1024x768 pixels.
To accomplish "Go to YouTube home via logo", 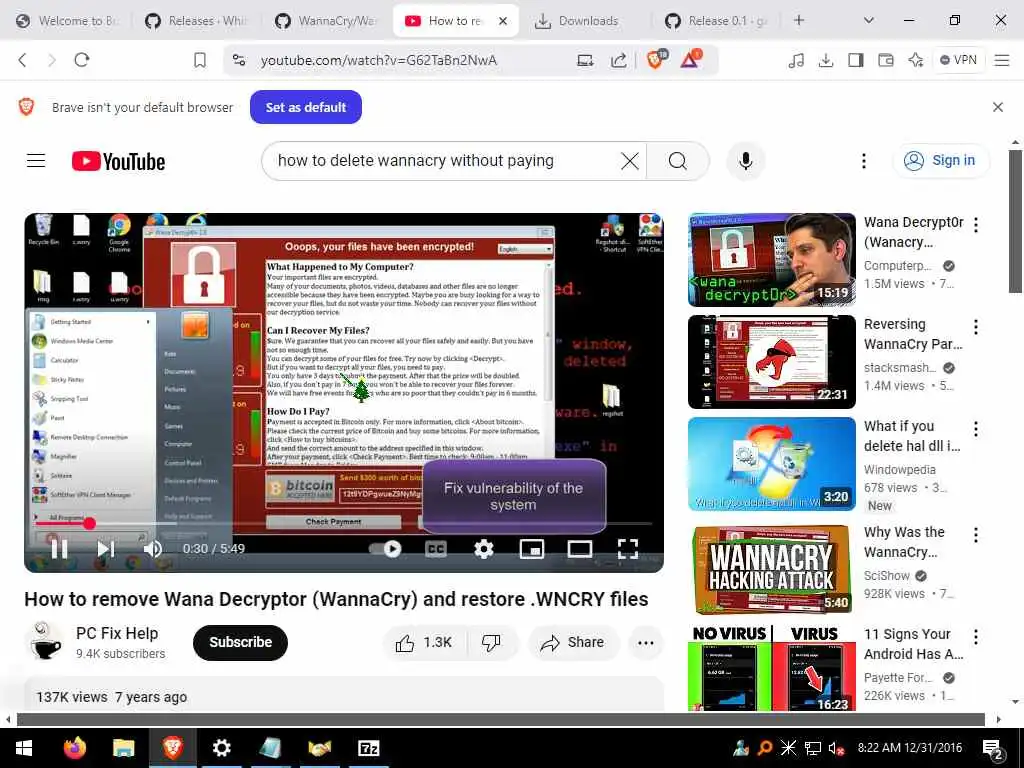I will (118, 161).
